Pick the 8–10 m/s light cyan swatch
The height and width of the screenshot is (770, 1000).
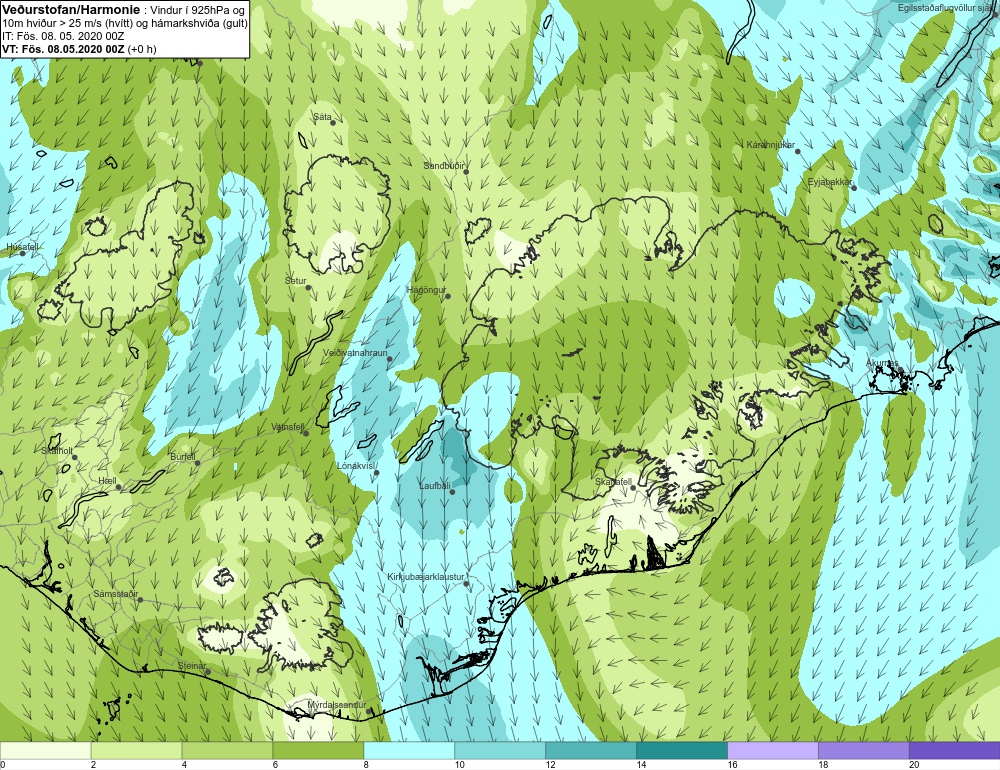[x=409, y=751]
